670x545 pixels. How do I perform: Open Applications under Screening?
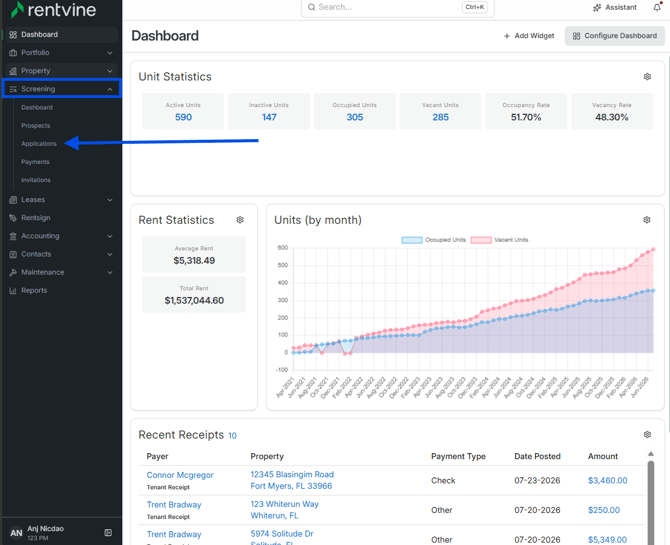point(39,144)
